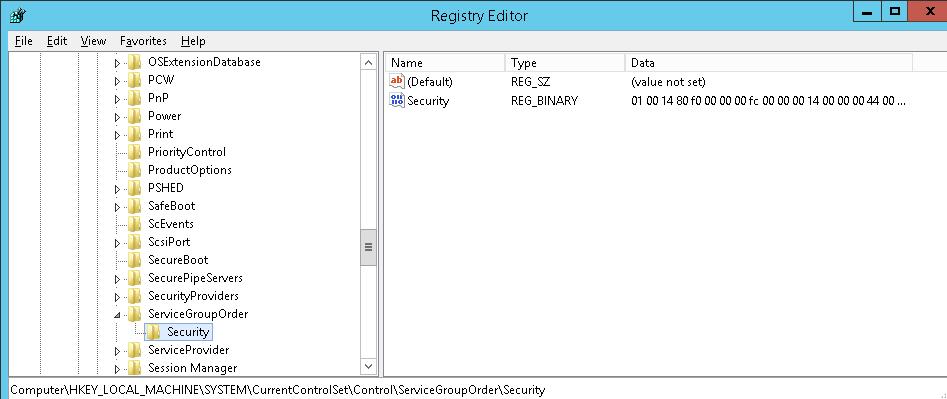Viewport: 947px width, 399px height.
Task: Expand the Power key
Action: pyautogui.click(x=117, y=117)
